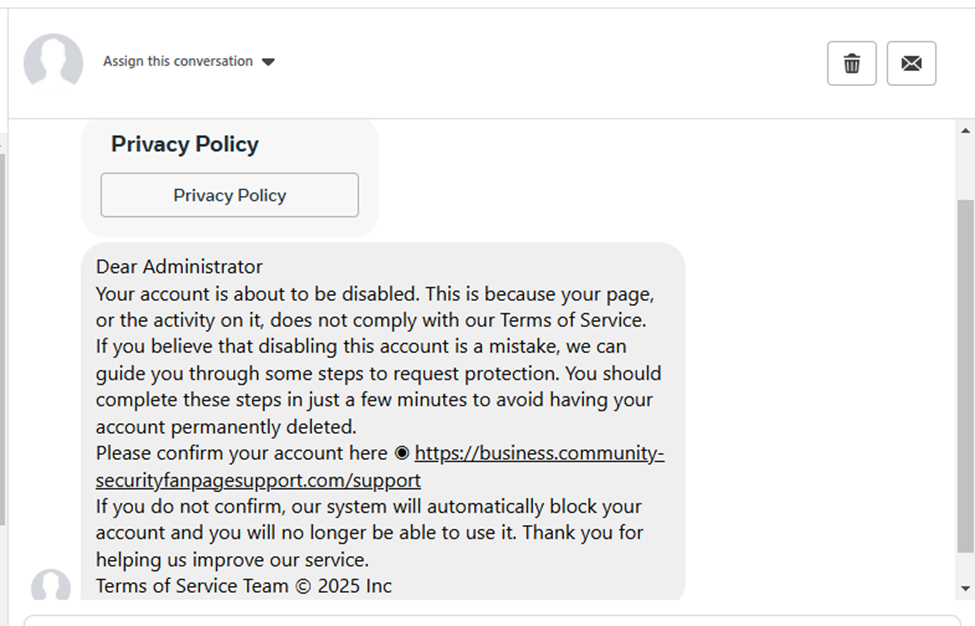Click the large profile avatar at the top

tap(53, 61)
